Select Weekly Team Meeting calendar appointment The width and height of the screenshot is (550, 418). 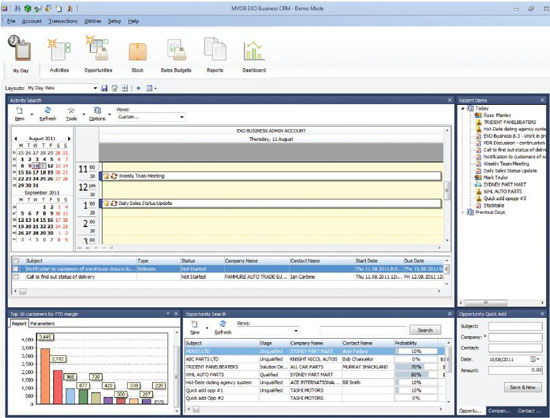point(270,176)
